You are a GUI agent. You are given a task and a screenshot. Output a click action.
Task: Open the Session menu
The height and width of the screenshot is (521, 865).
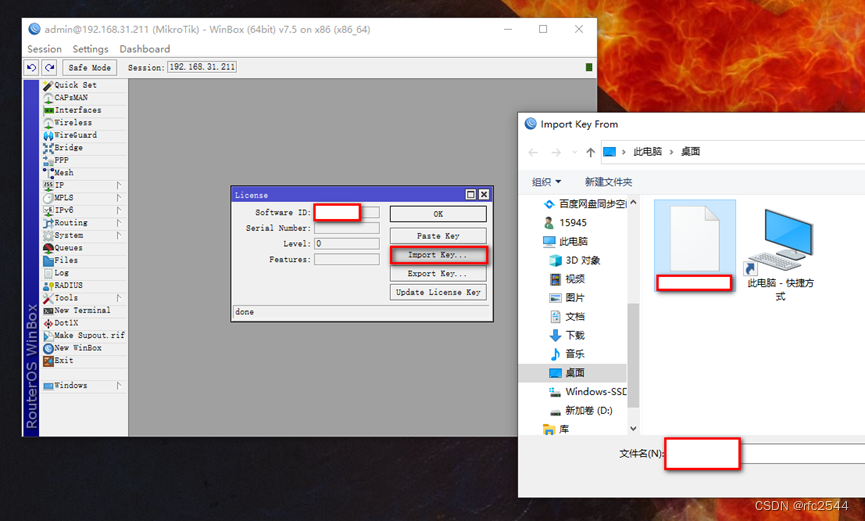tap(44, 49)
